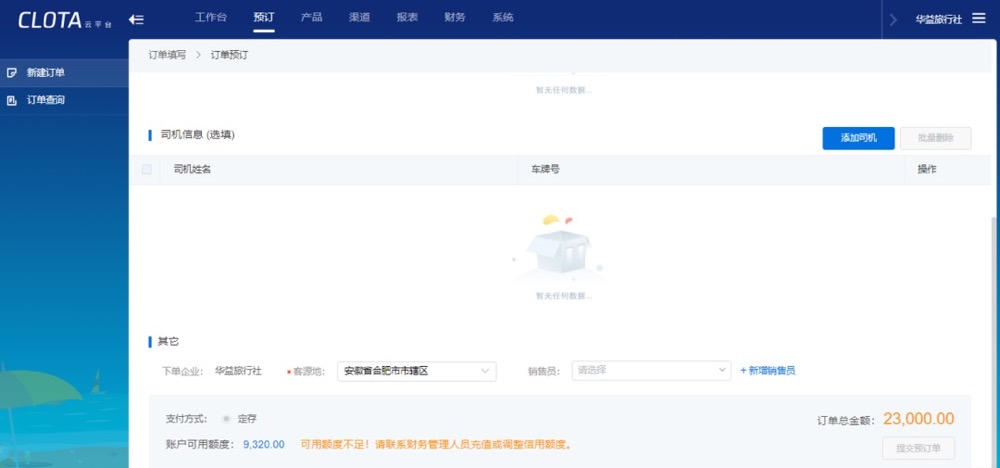1000x468 pixels.
Task: Open the 报表 menu
Action: [x=407, y=17]
